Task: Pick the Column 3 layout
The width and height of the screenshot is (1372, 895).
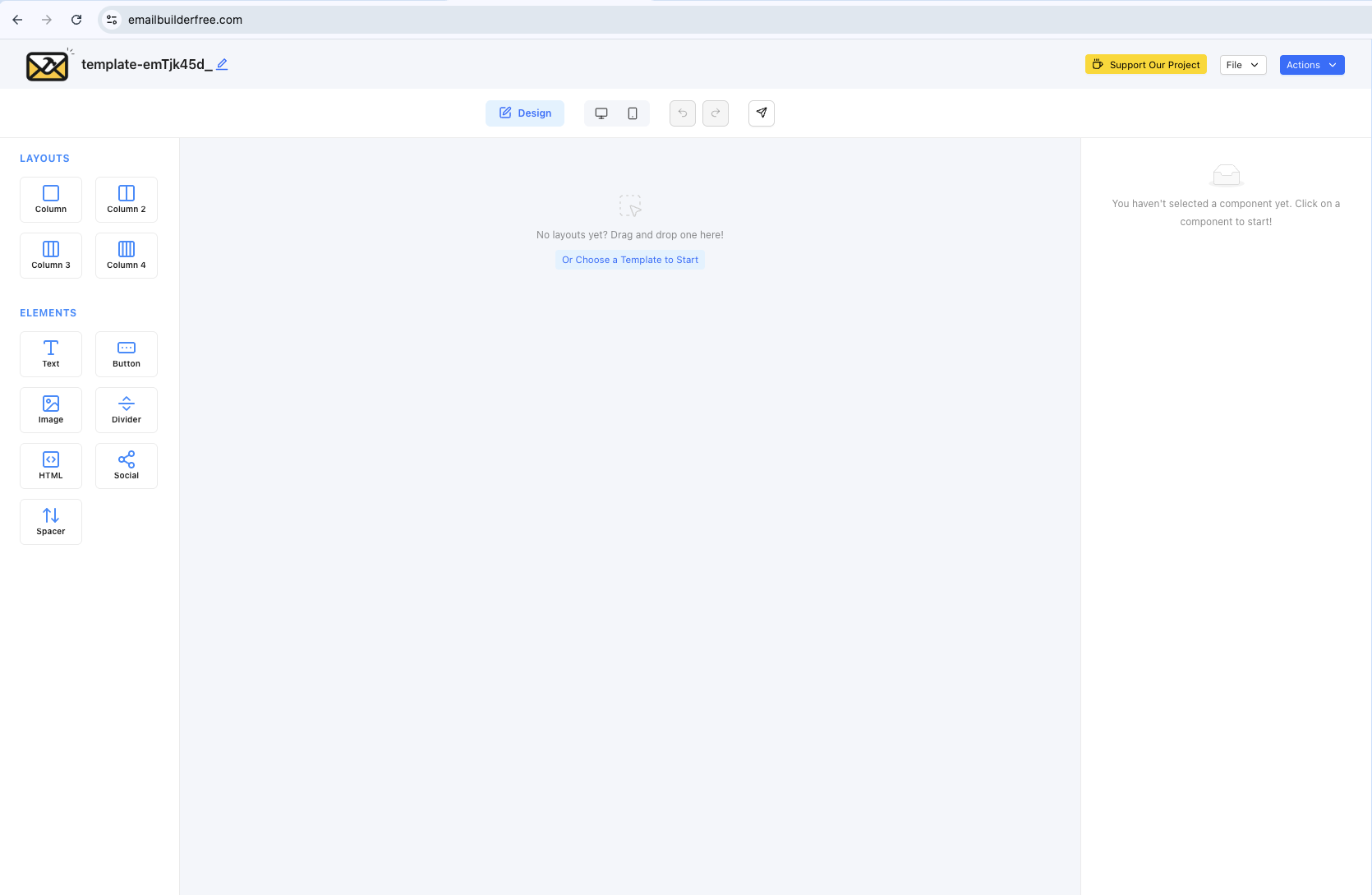Action: tap(51, 256)
